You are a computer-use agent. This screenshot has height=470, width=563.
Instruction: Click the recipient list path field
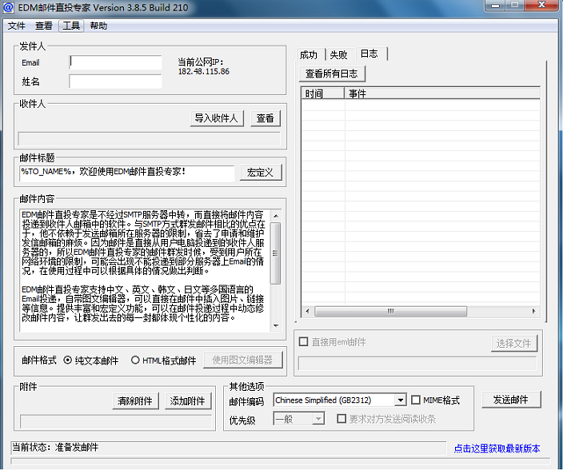(x=149, y=139)
